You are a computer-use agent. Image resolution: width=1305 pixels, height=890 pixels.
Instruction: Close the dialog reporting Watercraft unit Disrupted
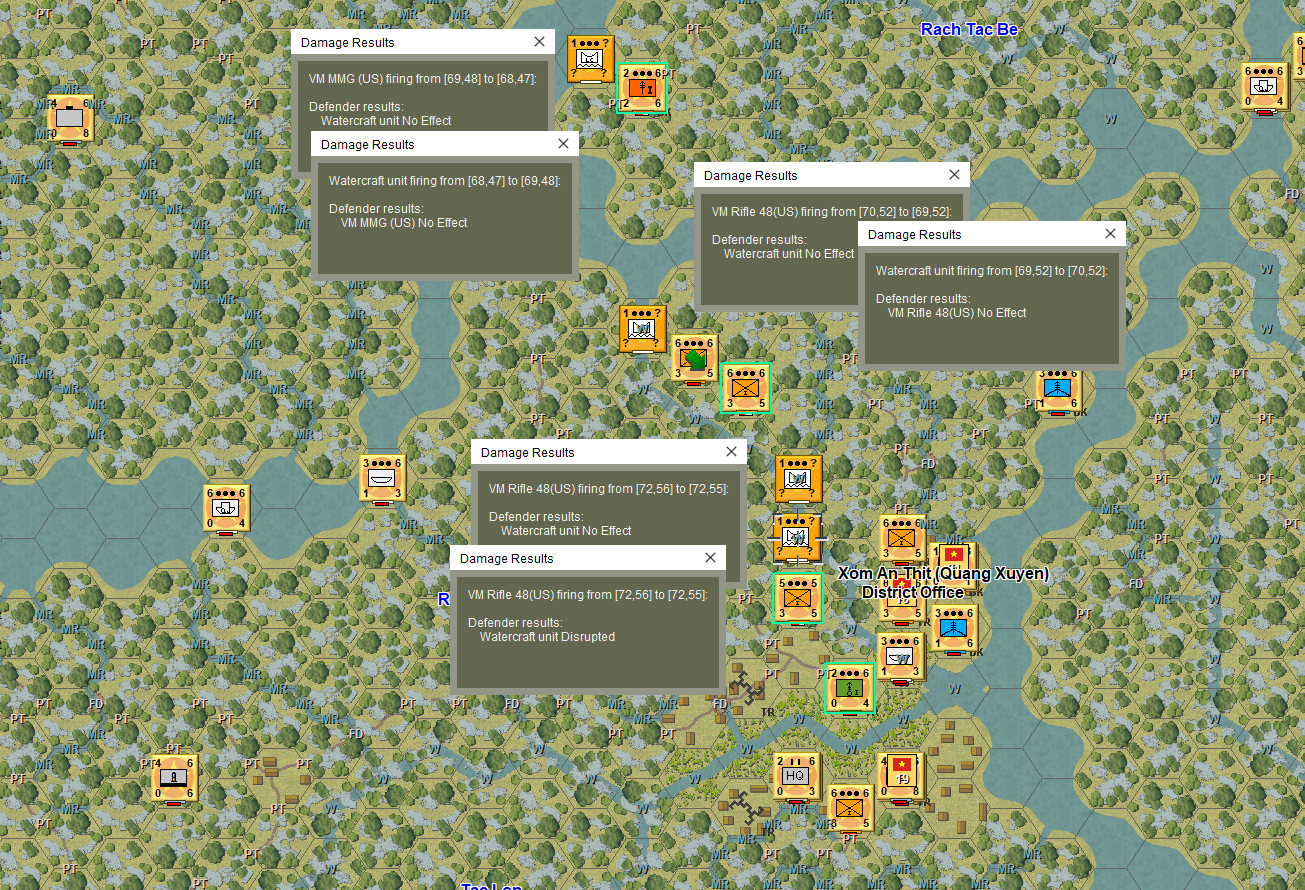(711, 558)
